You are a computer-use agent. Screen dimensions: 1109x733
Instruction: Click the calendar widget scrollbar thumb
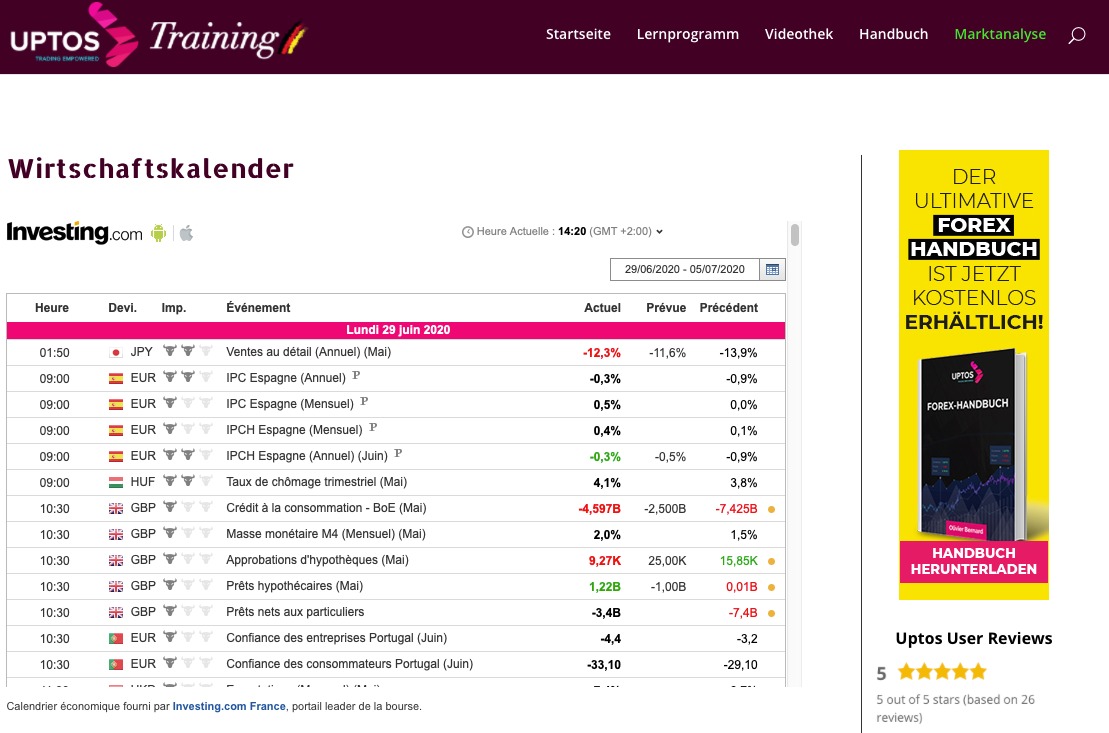[x=795, y=235]
